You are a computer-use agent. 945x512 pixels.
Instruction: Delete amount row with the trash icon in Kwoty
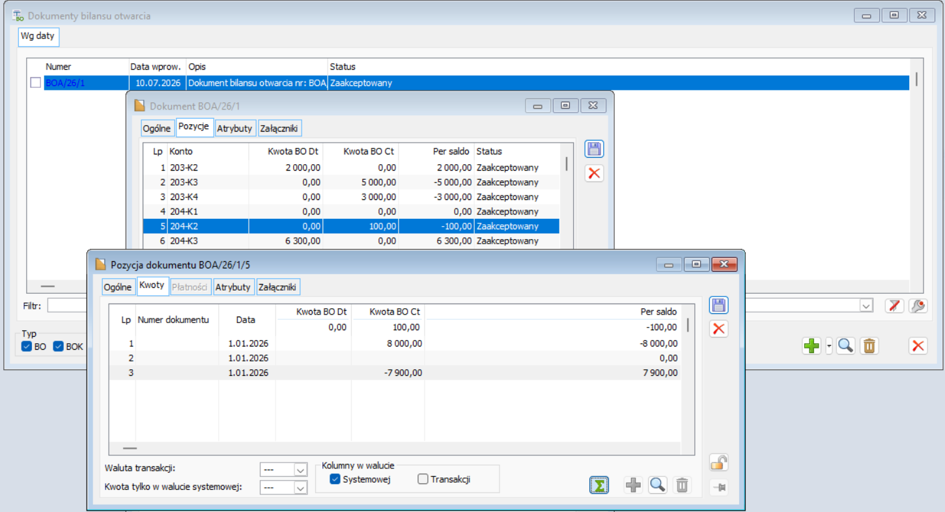click(x=682, y=485)
